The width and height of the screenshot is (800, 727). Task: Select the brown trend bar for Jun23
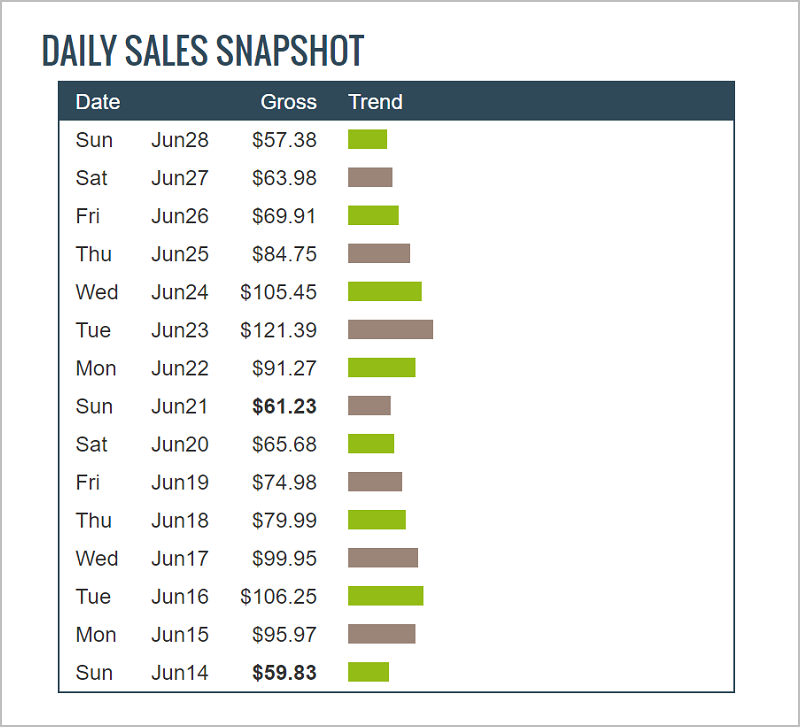[390, 330]
